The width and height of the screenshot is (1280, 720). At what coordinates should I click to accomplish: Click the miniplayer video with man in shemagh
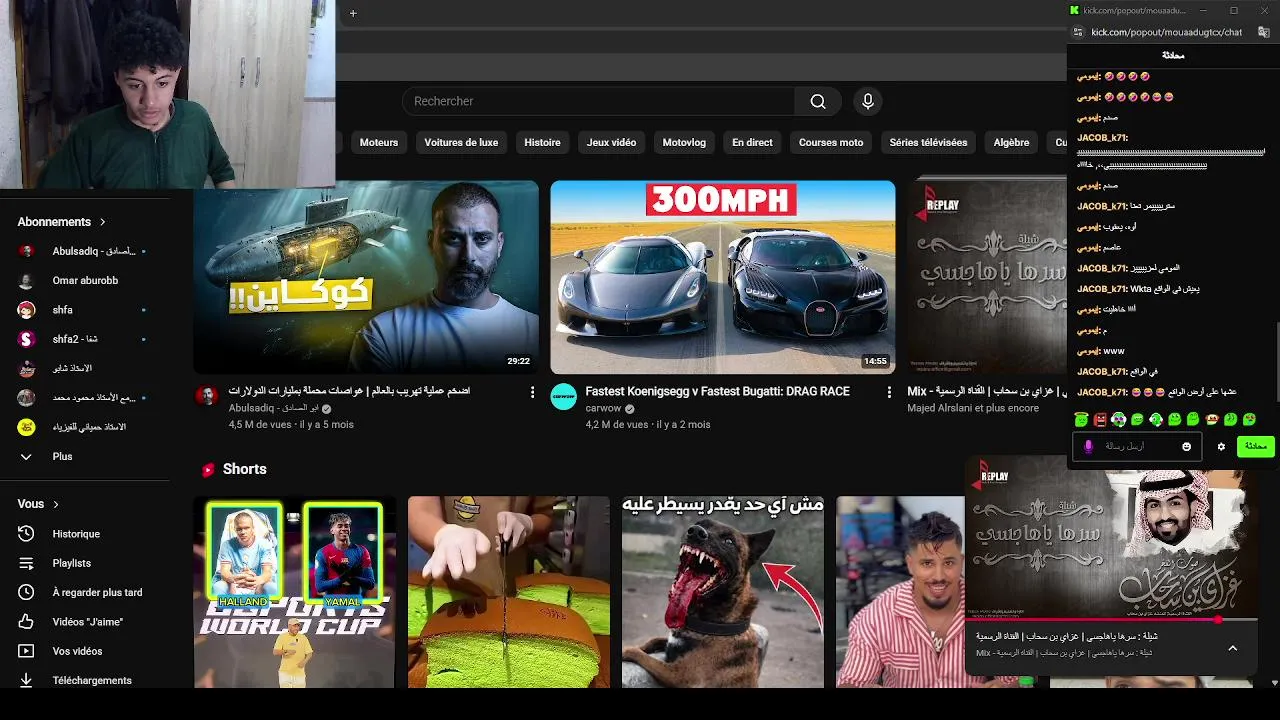tap(1110, 538)
